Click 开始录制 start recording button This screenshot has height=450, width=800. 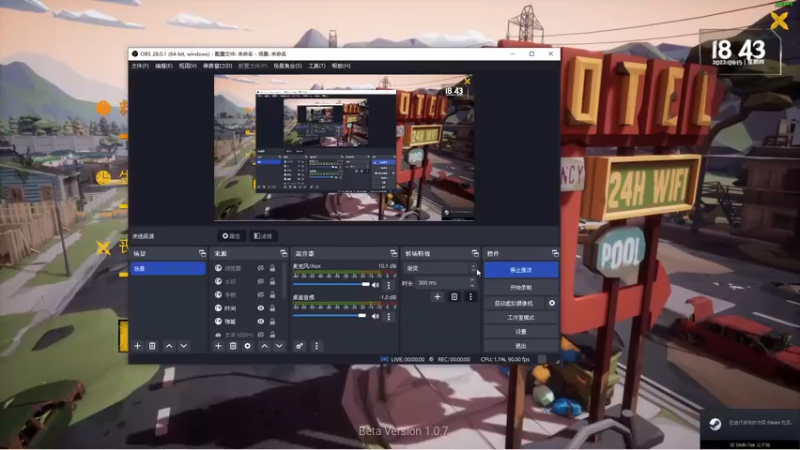point(521,287)
